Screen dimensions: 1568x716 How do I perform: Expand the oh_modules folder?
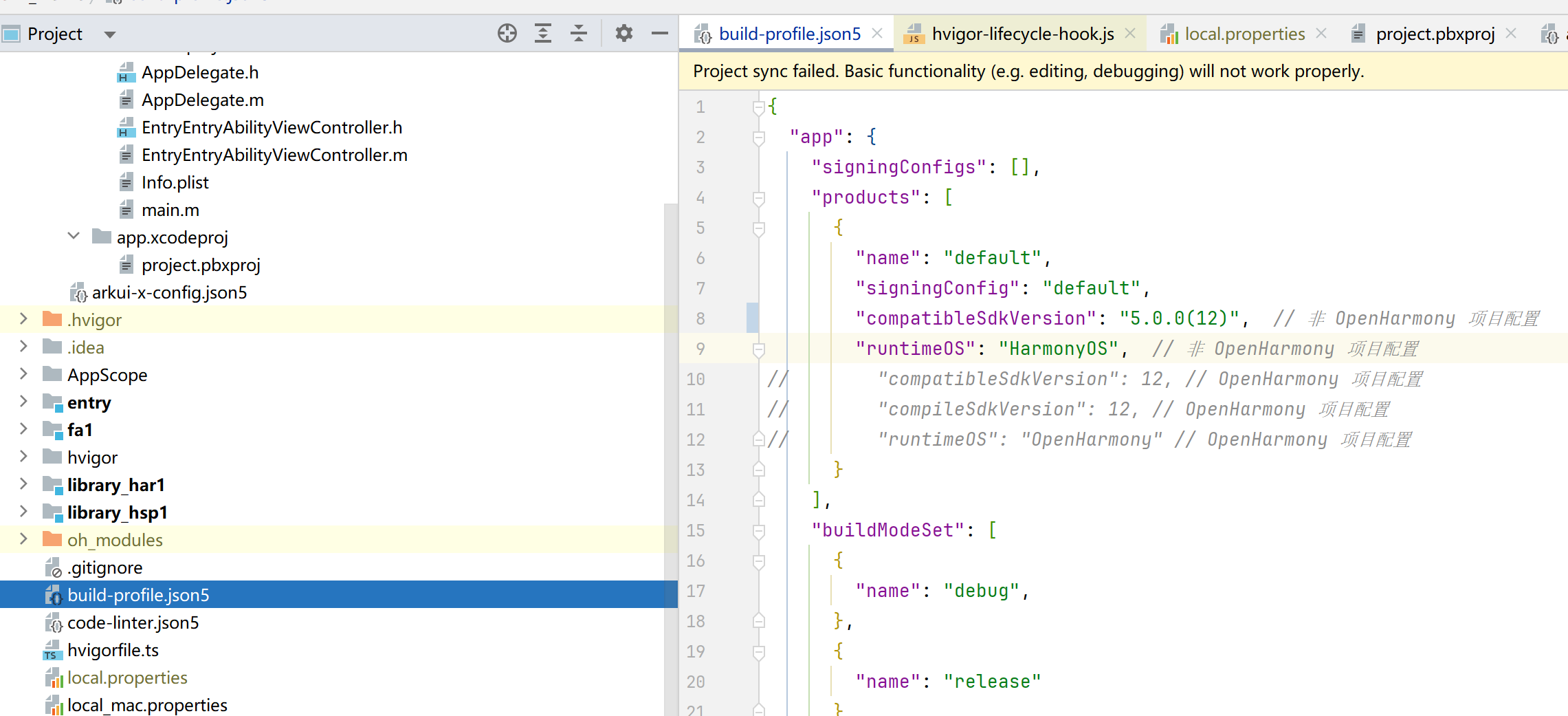(23, 539)
